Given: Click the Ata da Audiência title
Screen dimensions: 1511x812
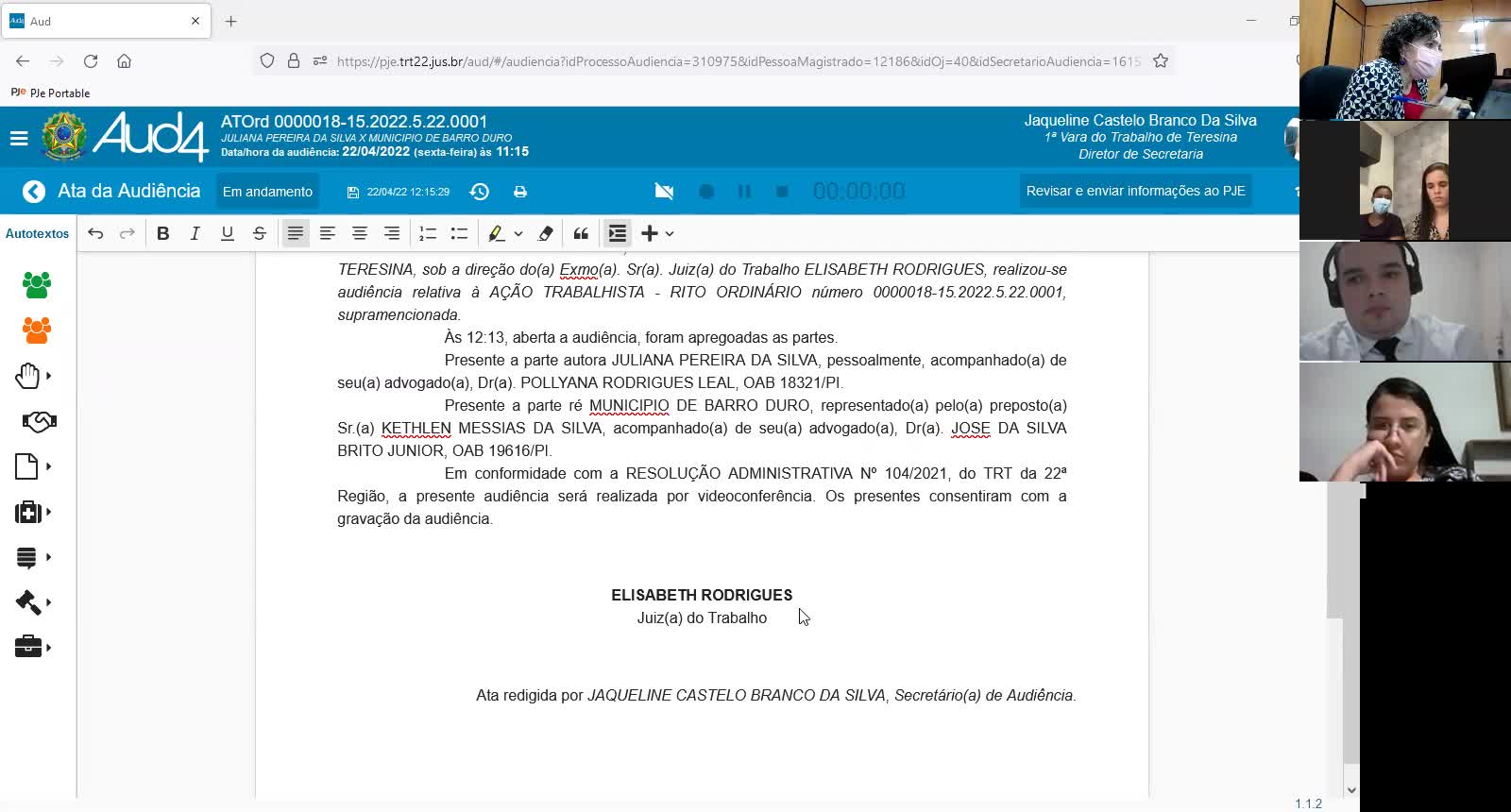Looking at the screenshot, I should (x=129, y=191).
